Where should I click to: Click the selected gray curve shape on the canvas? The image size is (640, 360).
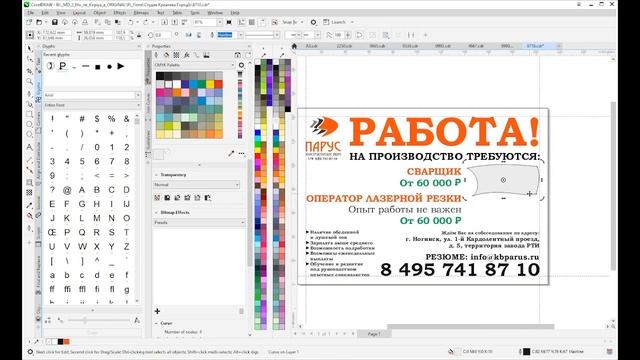pyautogui.click(x=504, y=180)
